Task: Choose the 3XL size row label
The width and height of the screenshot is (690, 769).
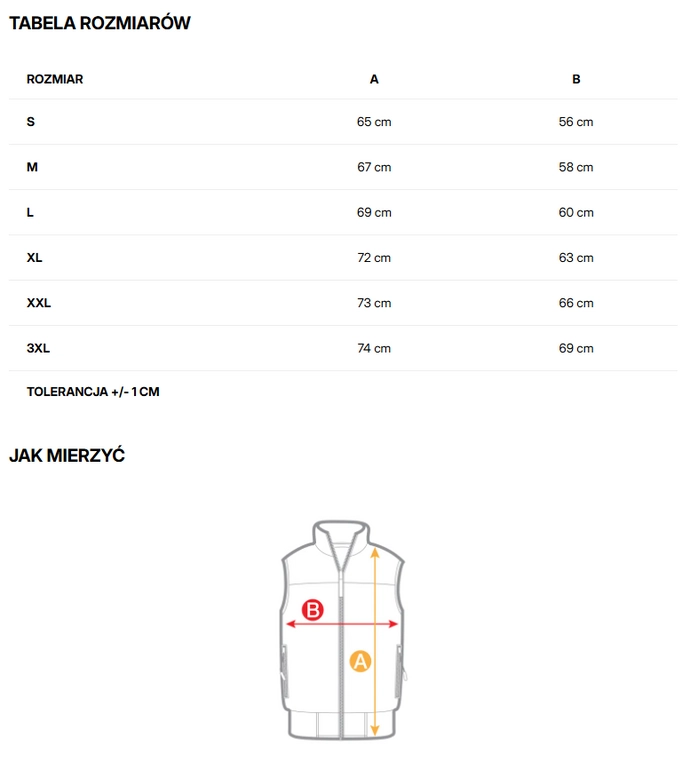Action: pyautogui.click(x=38, y=348)
